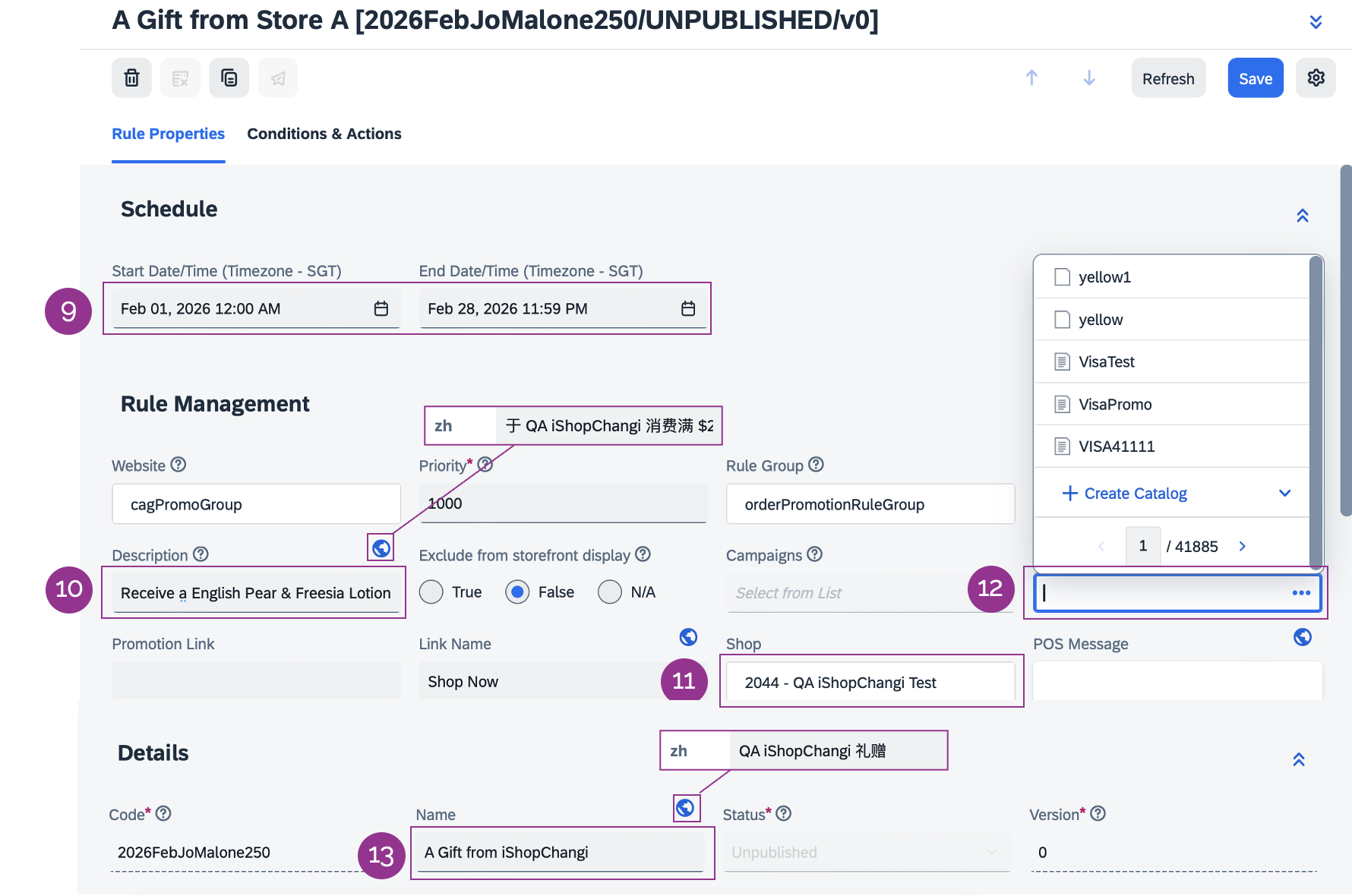
Task: Expand the Create Catalog chevron
Action: (x=1284, y=494)
